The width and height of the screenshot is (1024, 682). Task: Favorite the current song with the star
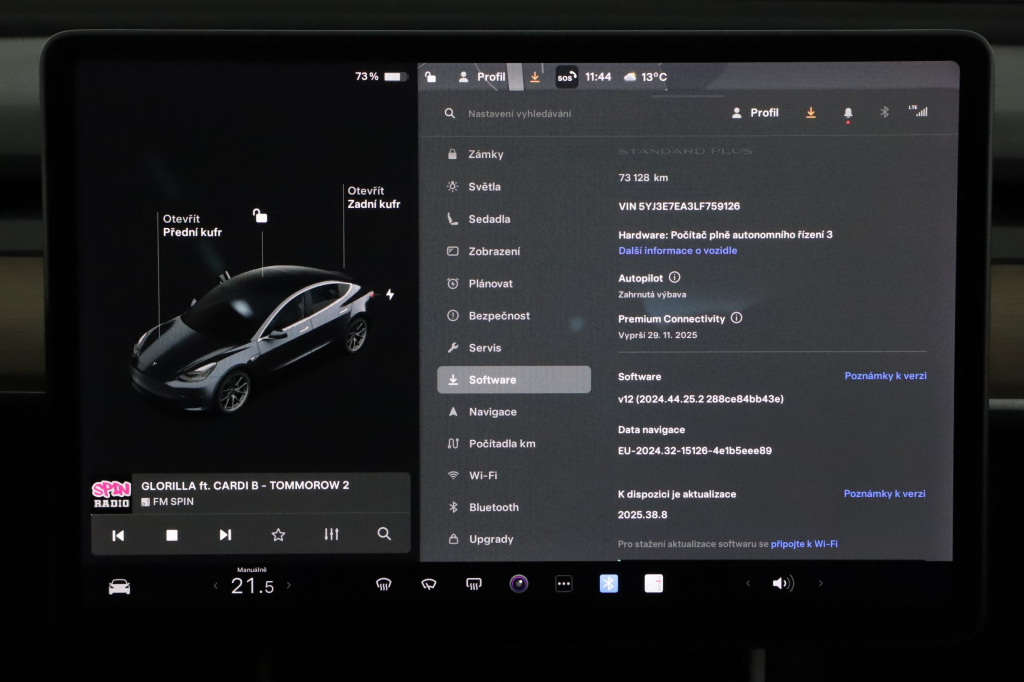click(278, 534)
